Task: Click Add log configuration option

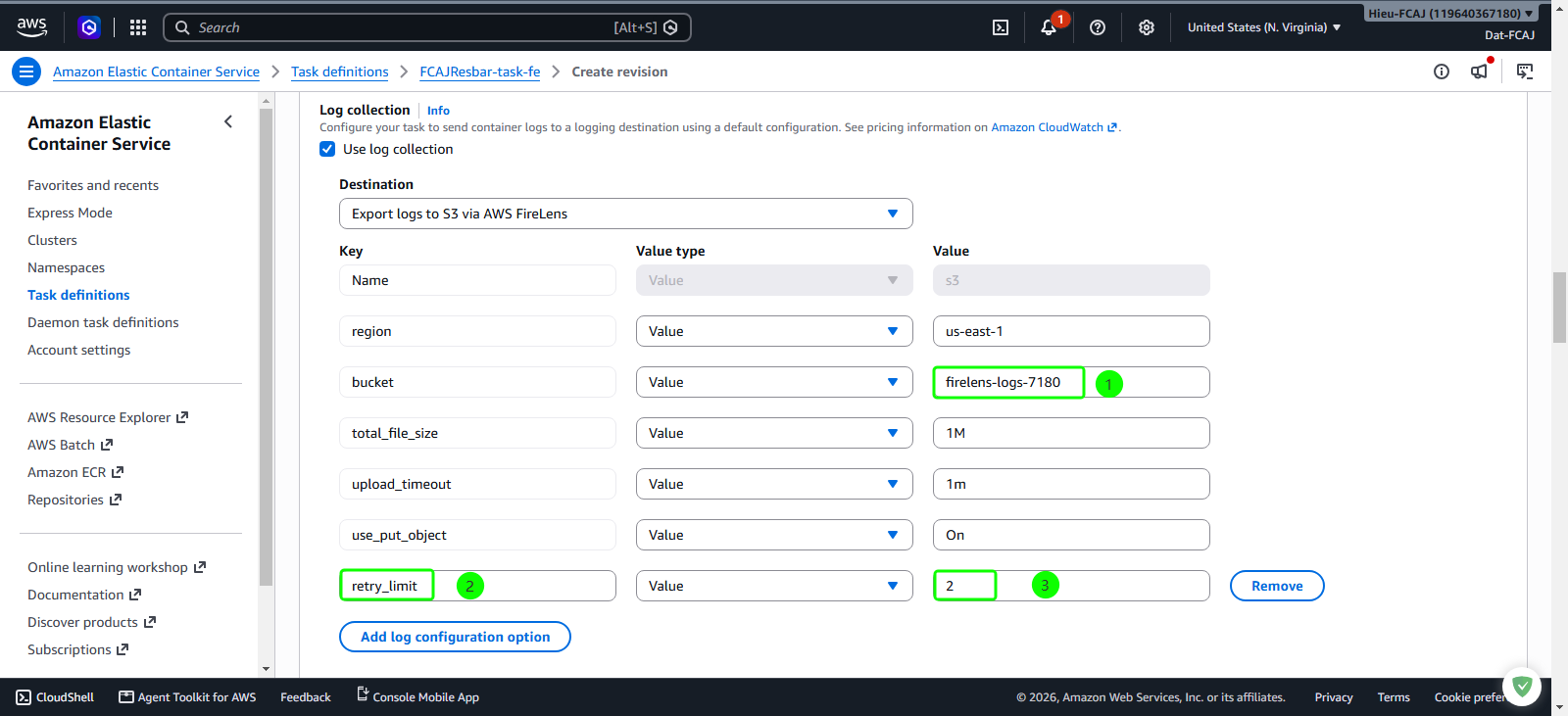Action: pyautogui.click(x=455, y=637)
